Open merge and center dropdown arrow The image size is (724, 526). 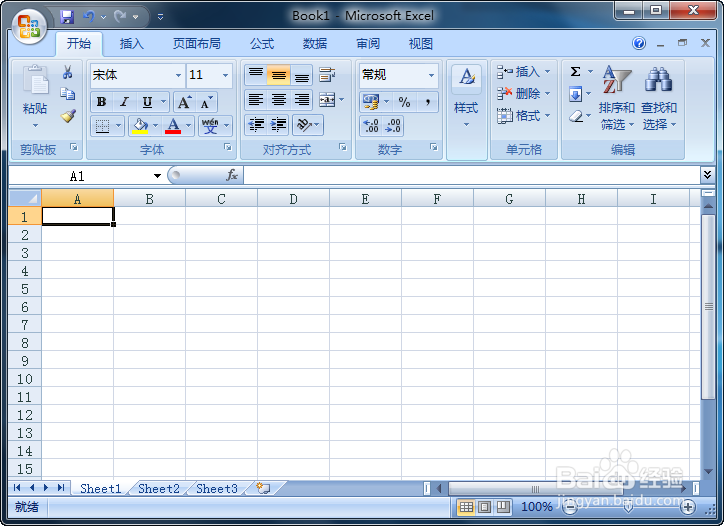(x=342, y=99)
